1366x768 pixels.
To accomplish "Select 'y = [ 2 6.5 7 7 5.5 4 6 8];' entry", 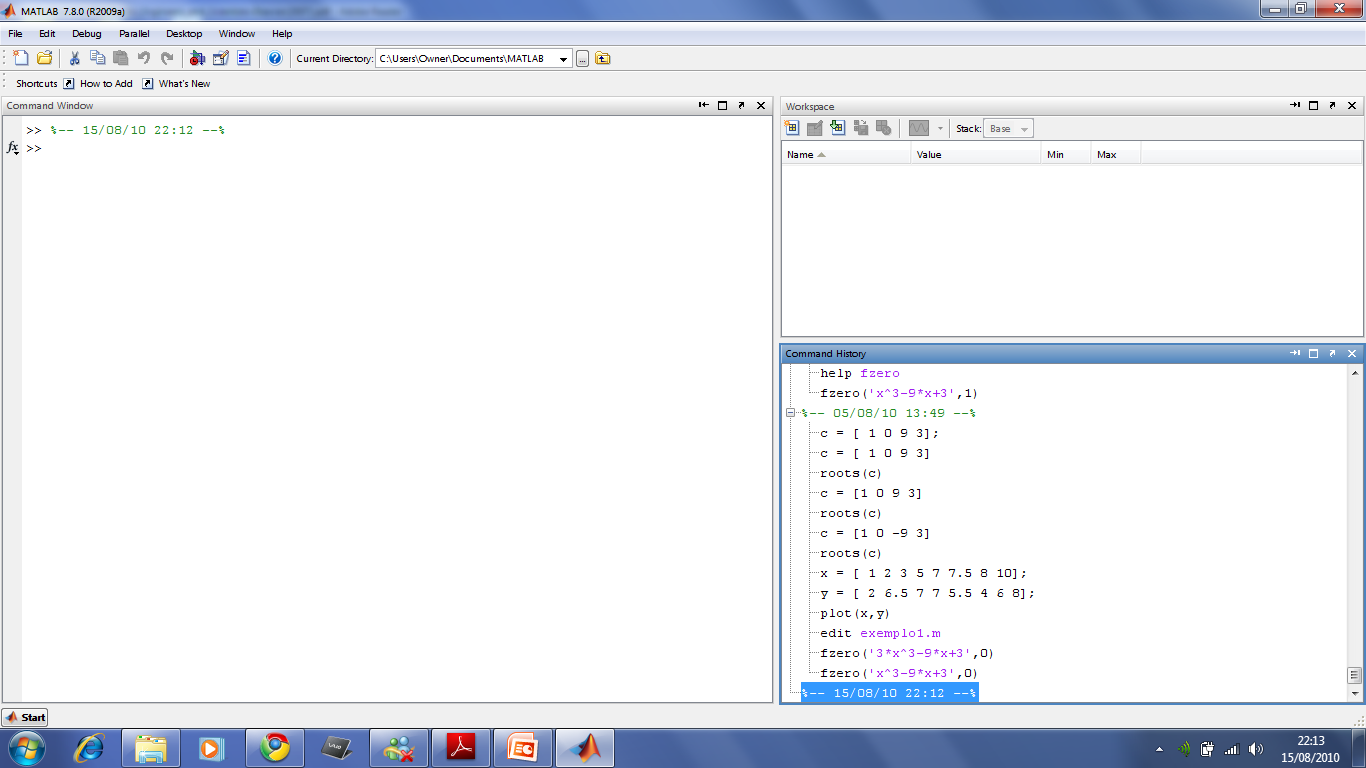I will click(928, 593).
